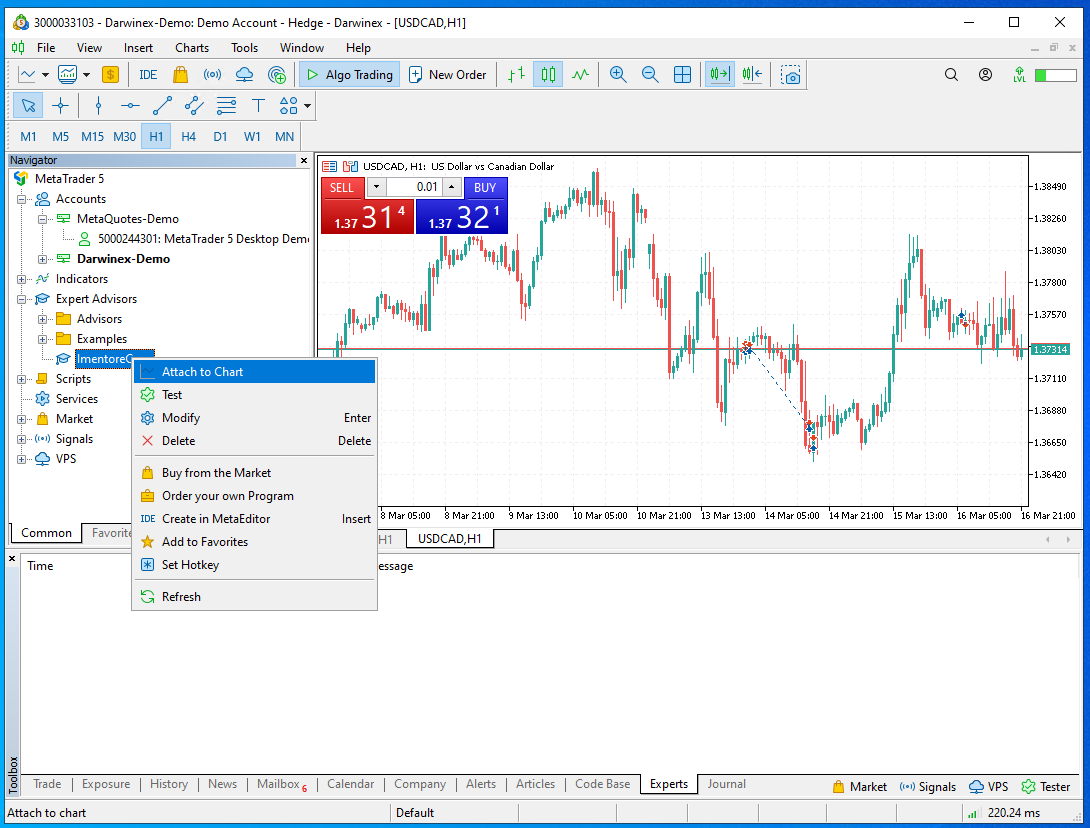
Task: Tile chart windows with grid icon
Action: coord(683,74)
